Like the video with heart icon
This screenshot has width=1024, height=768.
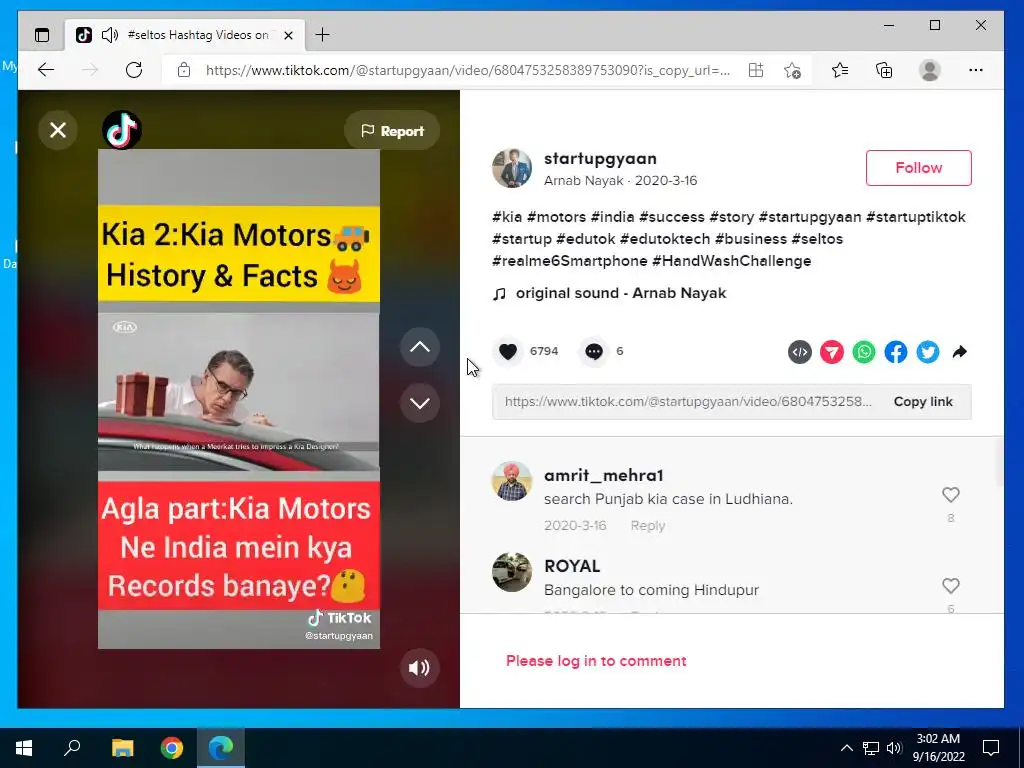coord(507,351)
